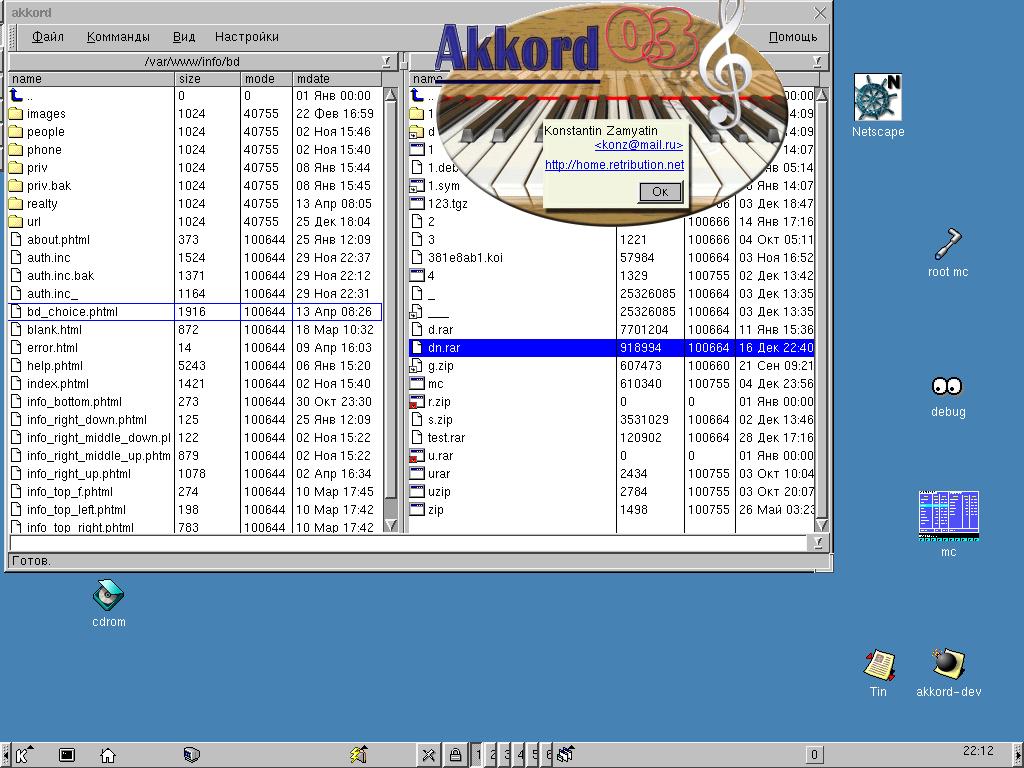This screenshot has height=768, width=1024.
Task: Click the lightning bolt panel icon
Action: 358,755
